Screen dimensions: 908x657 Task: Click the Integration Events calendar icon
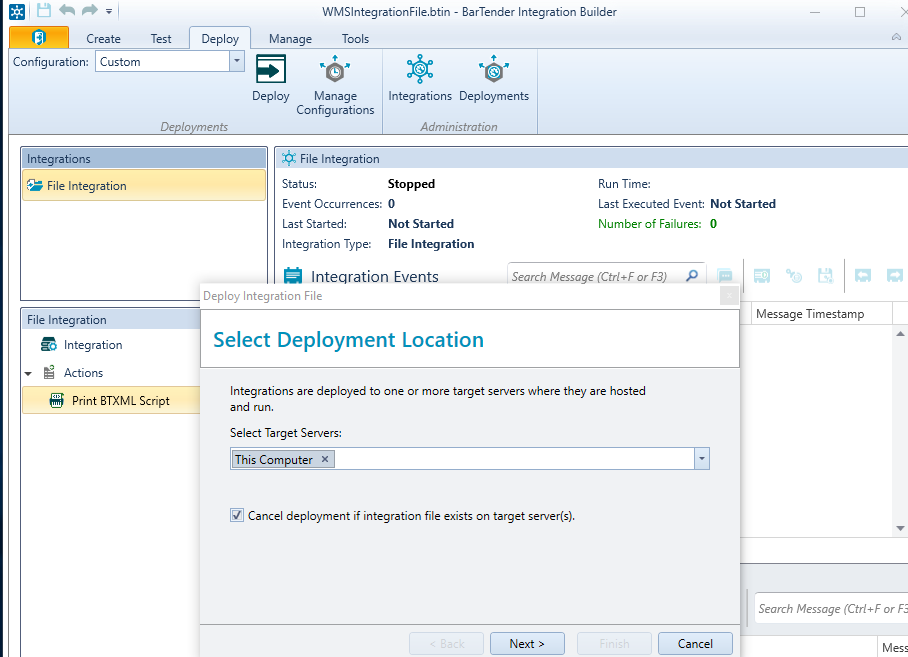(x=293, y=276)
